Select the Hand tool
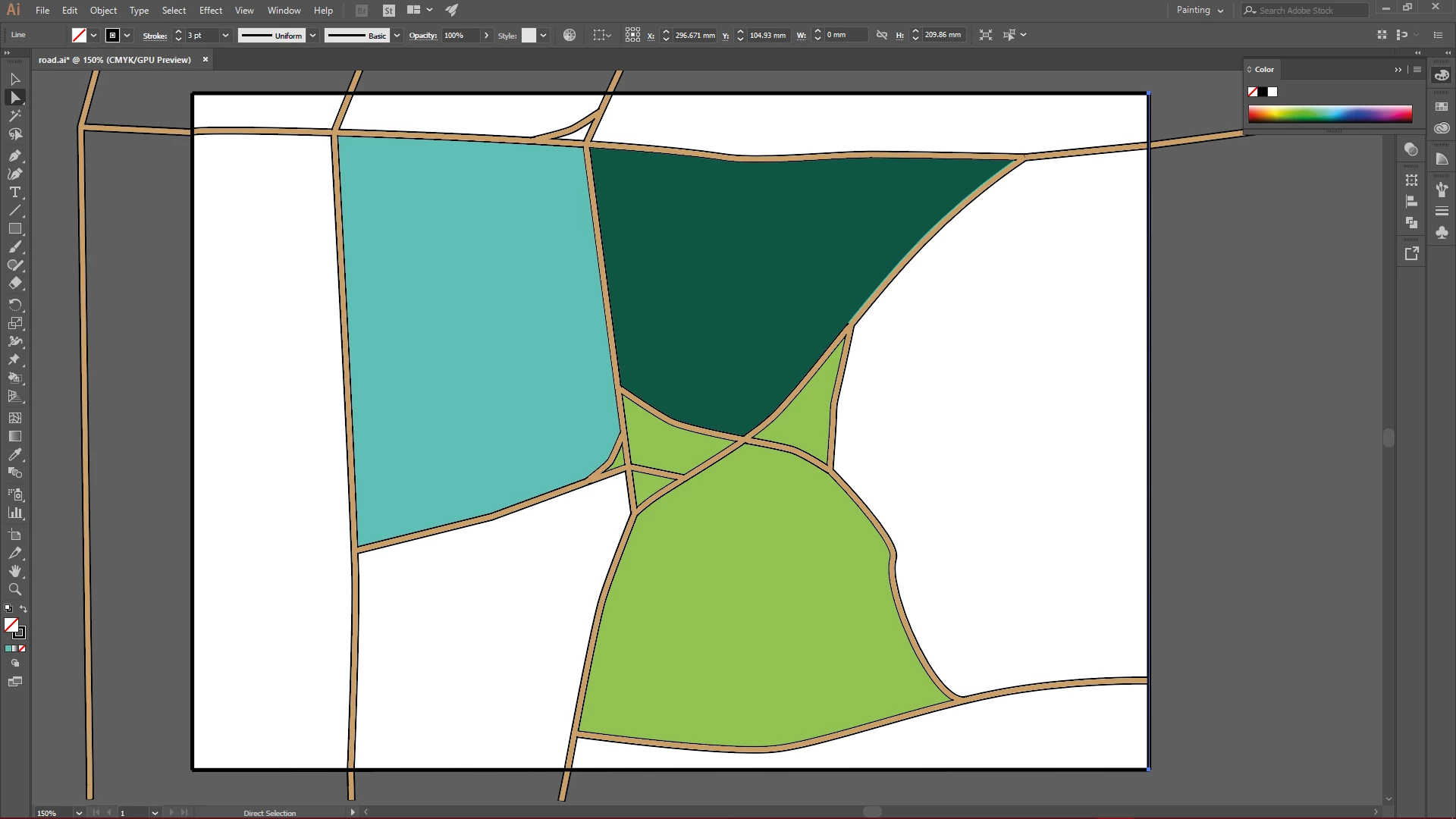This screenshot has width=1456, height=819. (x=14, y=571)
